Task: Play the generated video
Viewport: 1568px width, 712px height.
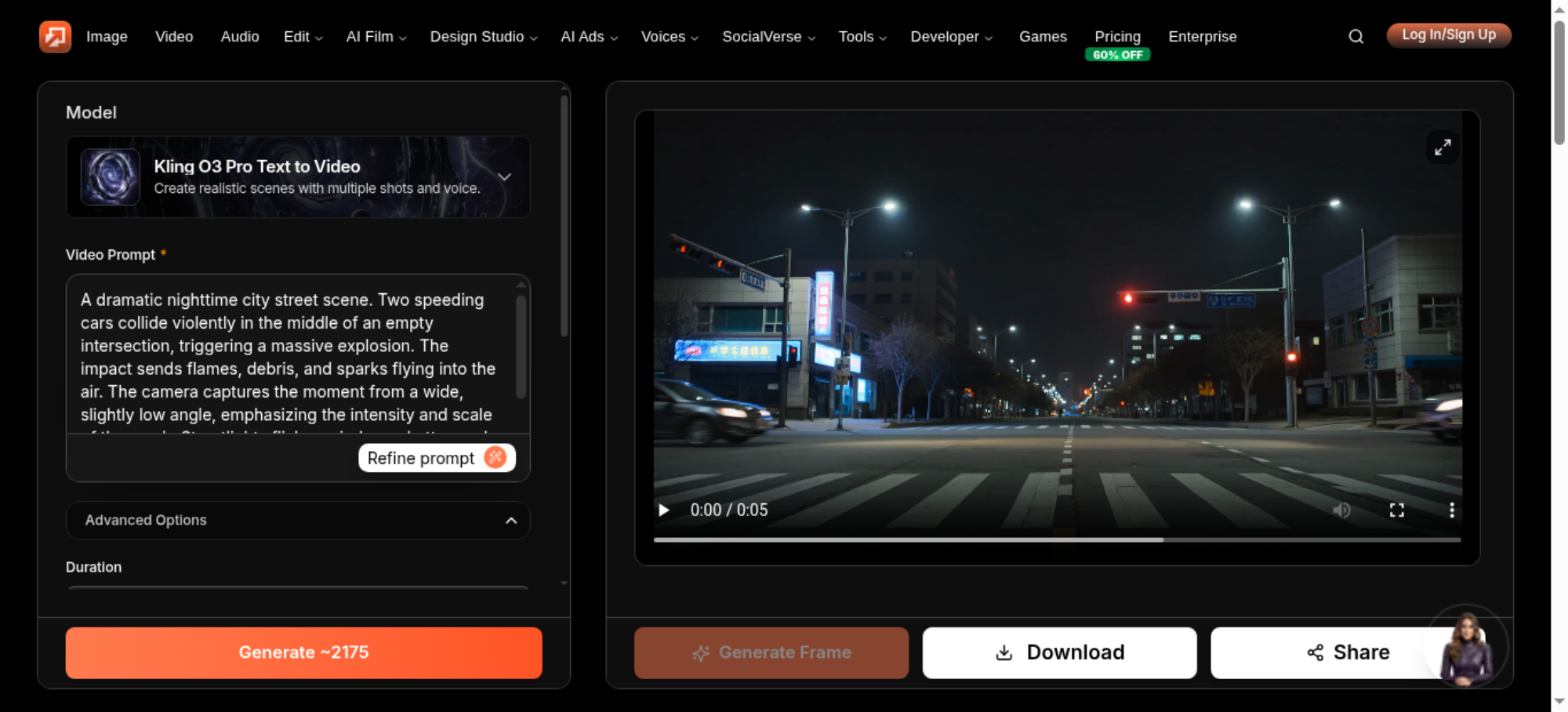Action: (664, 510)
